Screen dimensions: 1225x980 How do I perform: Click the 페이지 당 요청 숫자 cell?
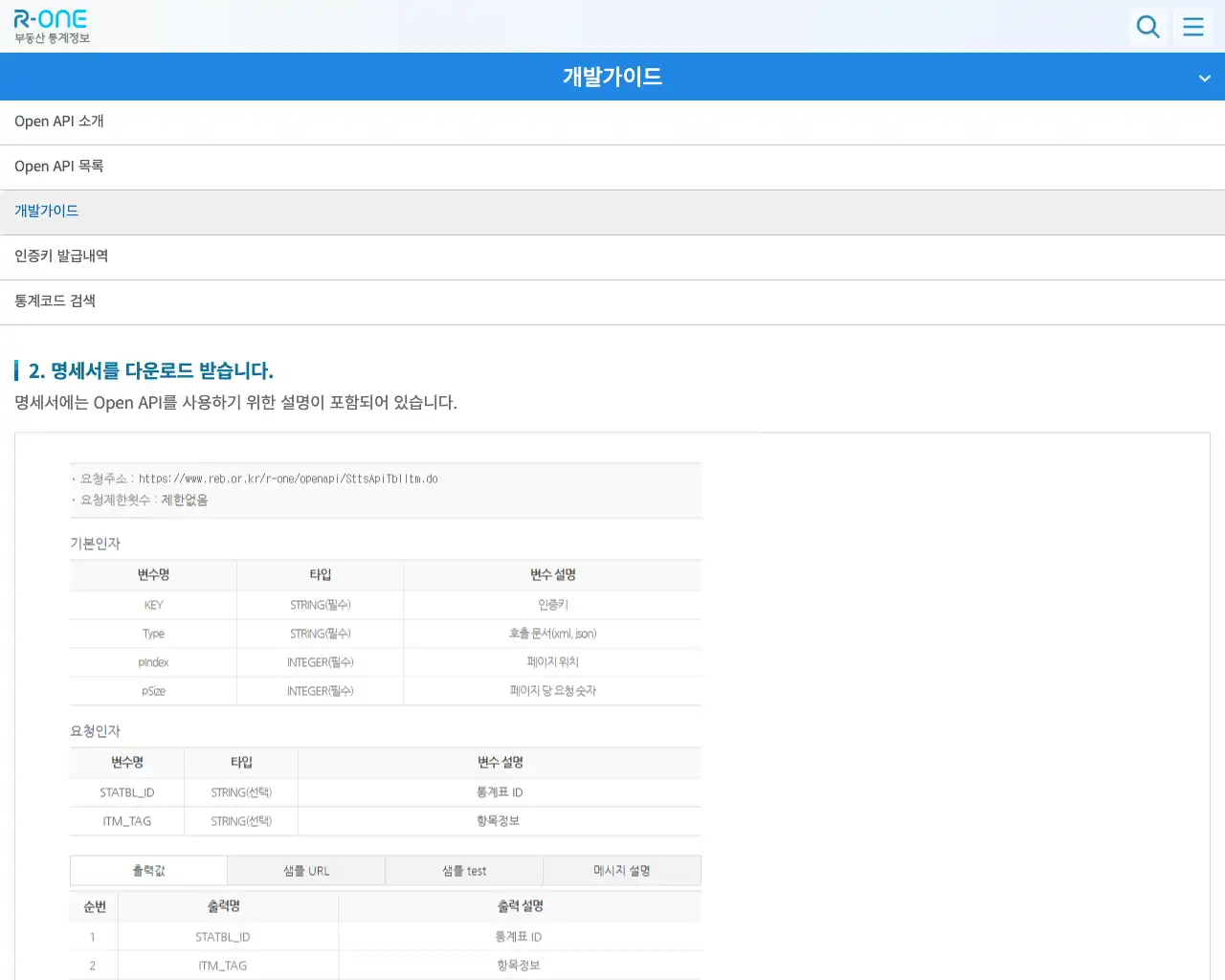pos(552,691)
